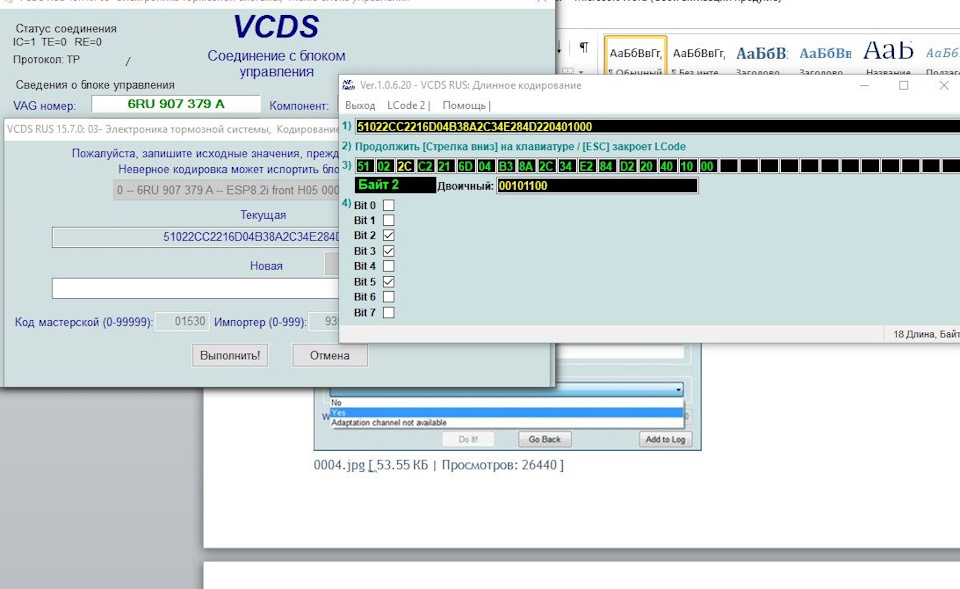The width and height of the screenshot is (960, 589).
Task: Click the Выполнить! button
Action: (230, 355)
